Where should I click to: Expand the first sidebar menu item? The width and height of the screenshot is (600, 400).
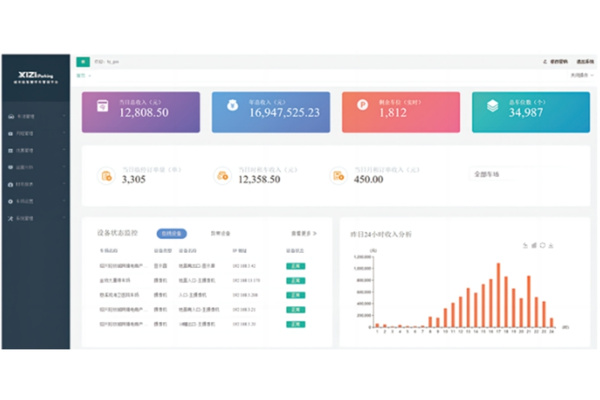(35, 117)
